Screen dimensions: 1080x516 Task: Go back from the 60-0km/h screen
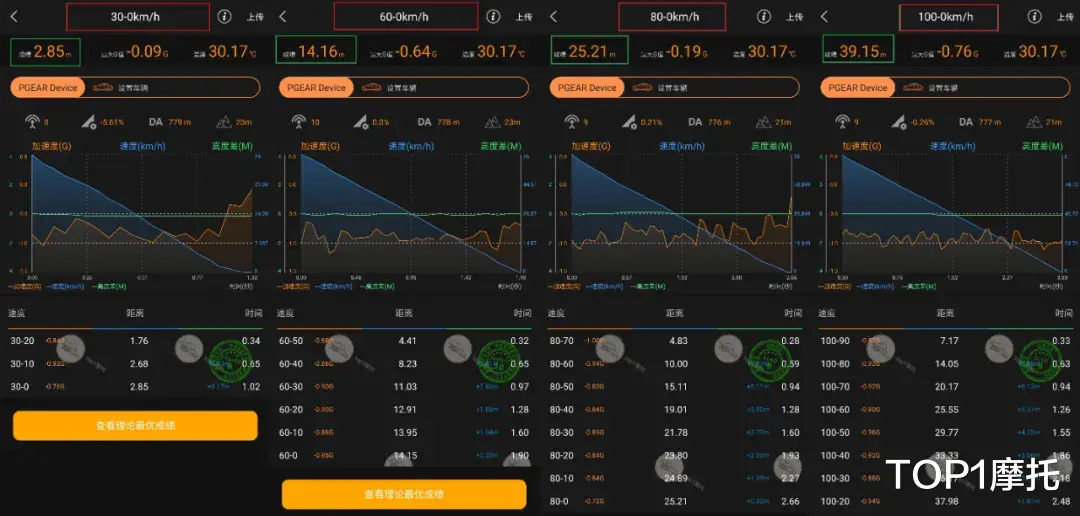click(x=283, y=17)
